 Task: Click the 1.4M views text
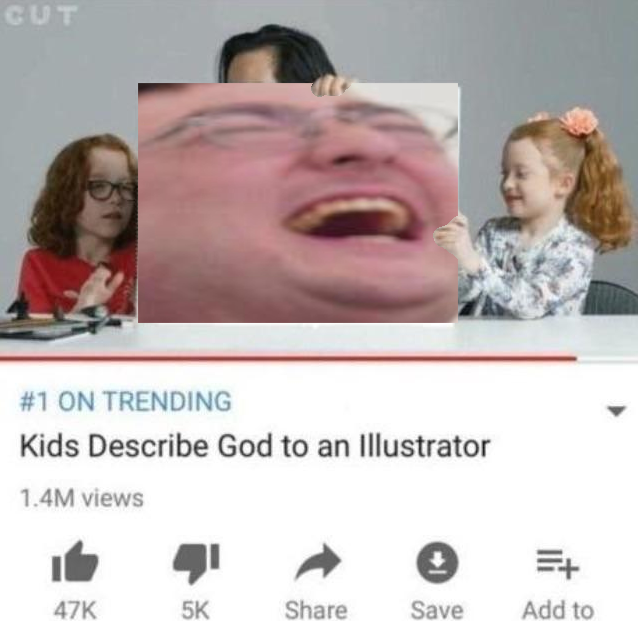tap(82, 498)
